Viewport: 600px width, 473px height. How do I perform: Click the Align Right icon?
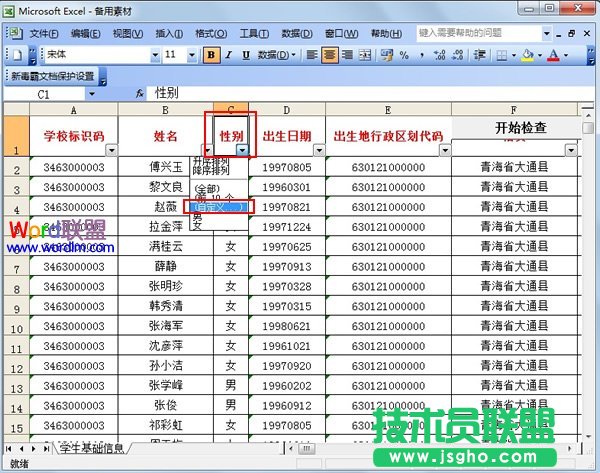tap(347, 55)
